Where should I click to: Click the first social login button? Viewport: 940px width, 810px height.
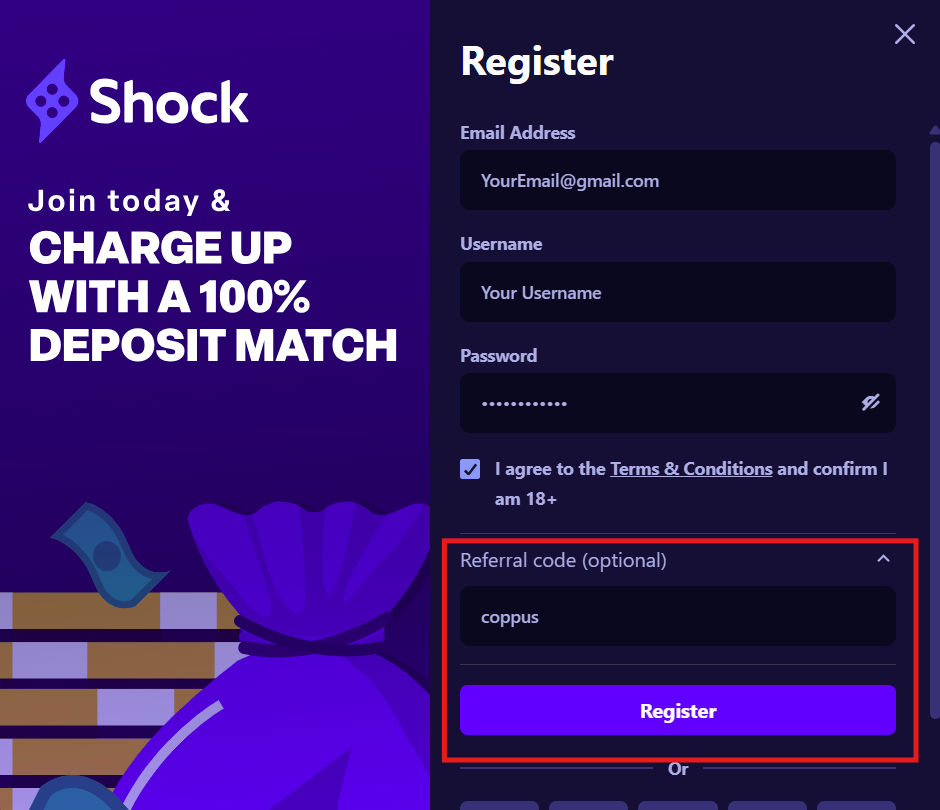(x=499, y=804)
